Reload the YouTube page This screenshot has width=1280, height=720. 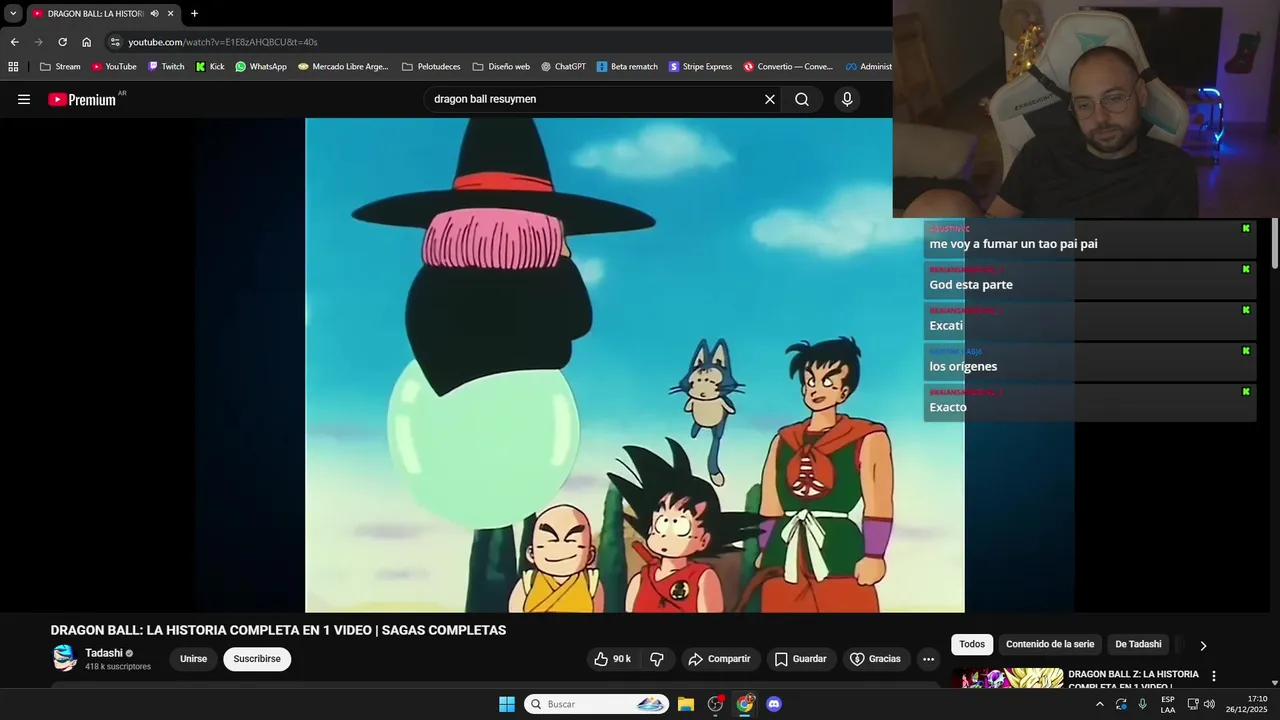click(x=62, y=42)
